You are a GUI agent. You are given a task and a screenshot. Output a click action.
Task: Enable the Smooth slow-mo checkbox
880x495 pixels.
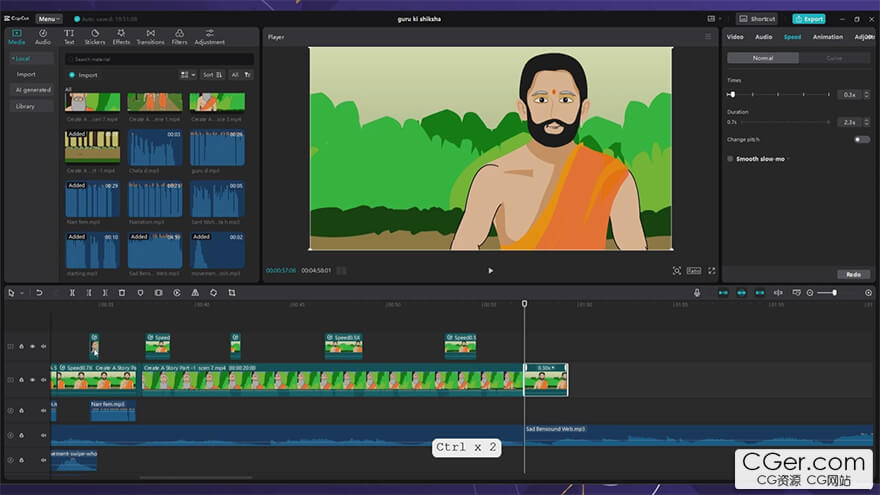731,158
